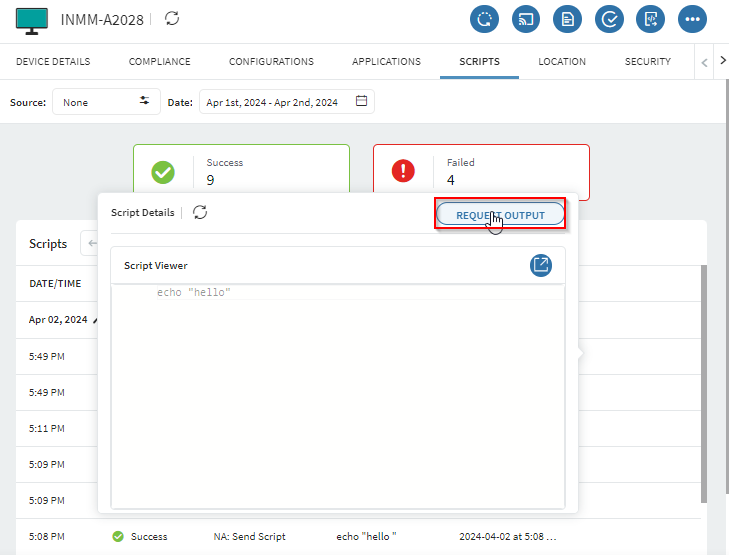Open the remote control cast icon
The width and height of the screenshot is (729, 555).
[526, 19]
